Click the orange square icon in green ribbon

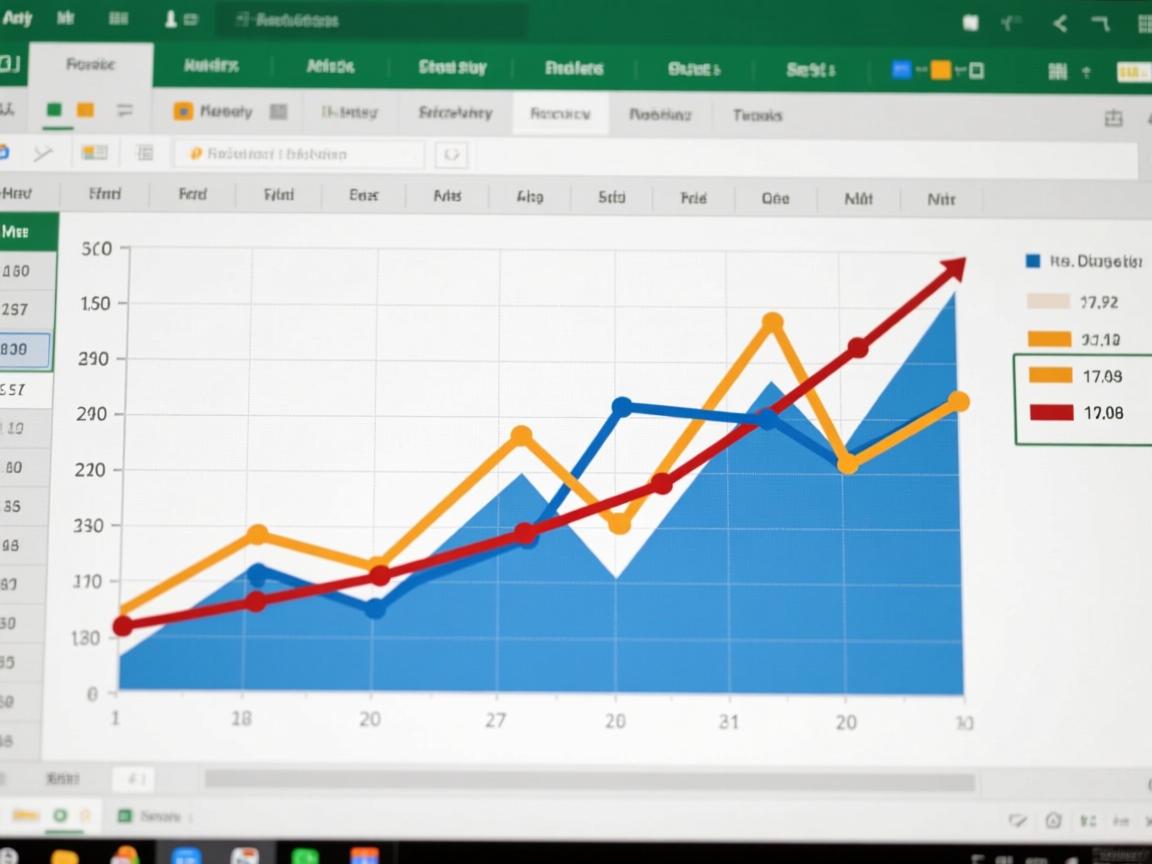[x=940, y=69]
